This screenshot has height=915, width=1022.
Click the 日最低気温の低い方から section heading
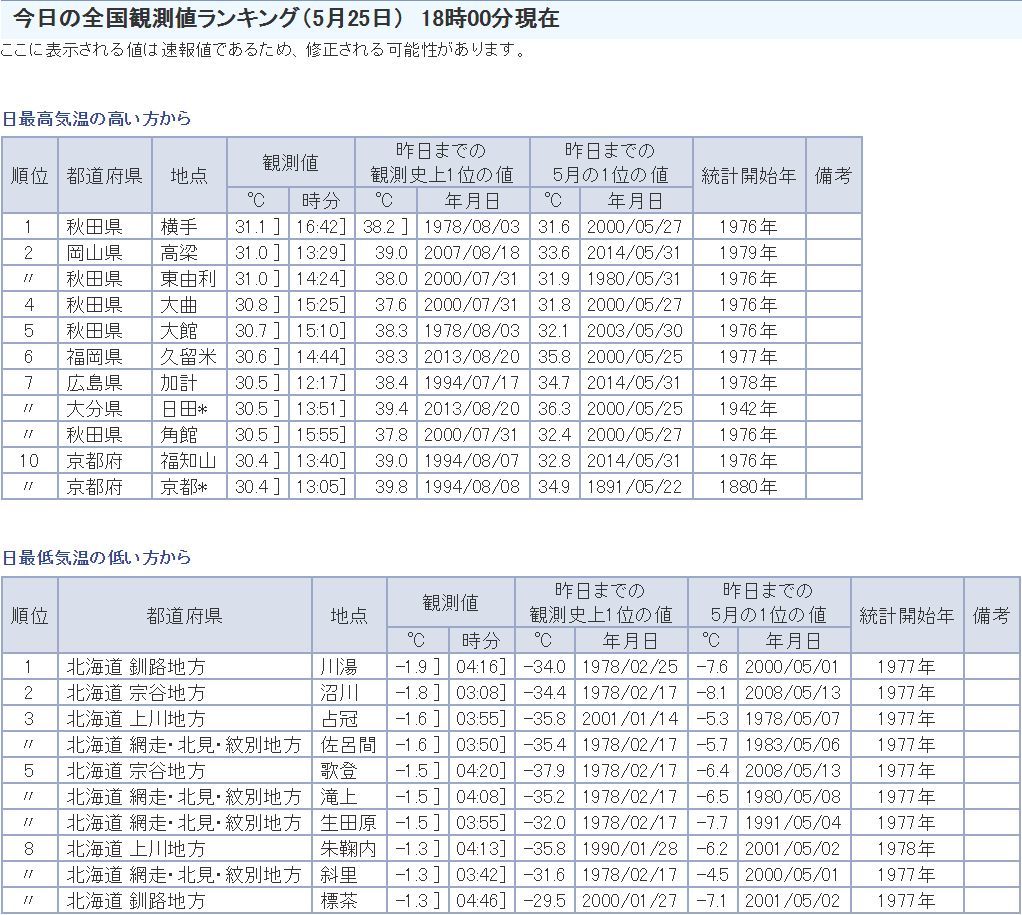click(96, 558)
